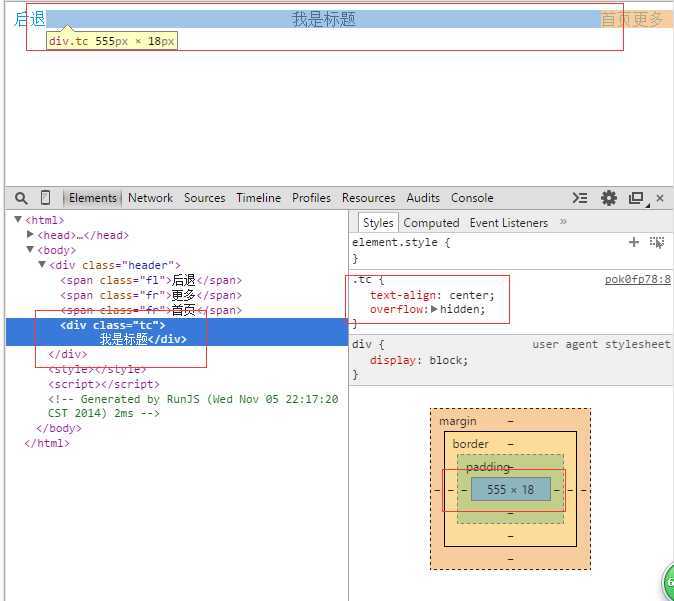Collapse the div class header node
Viewport: 674px width, 601px height.
42,264
